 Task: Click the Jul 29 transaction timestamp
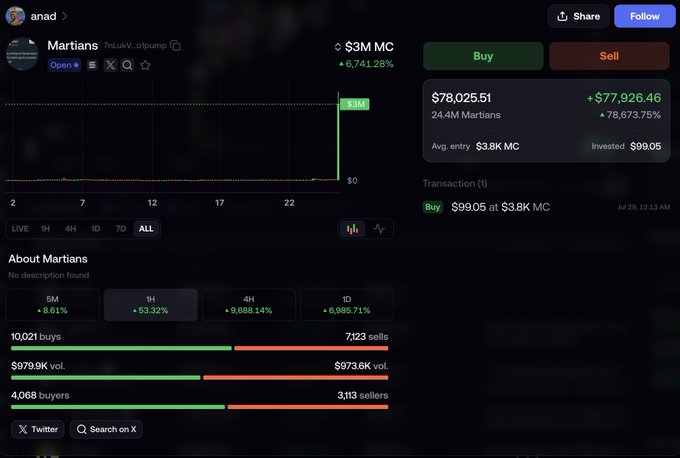(644, 207)
